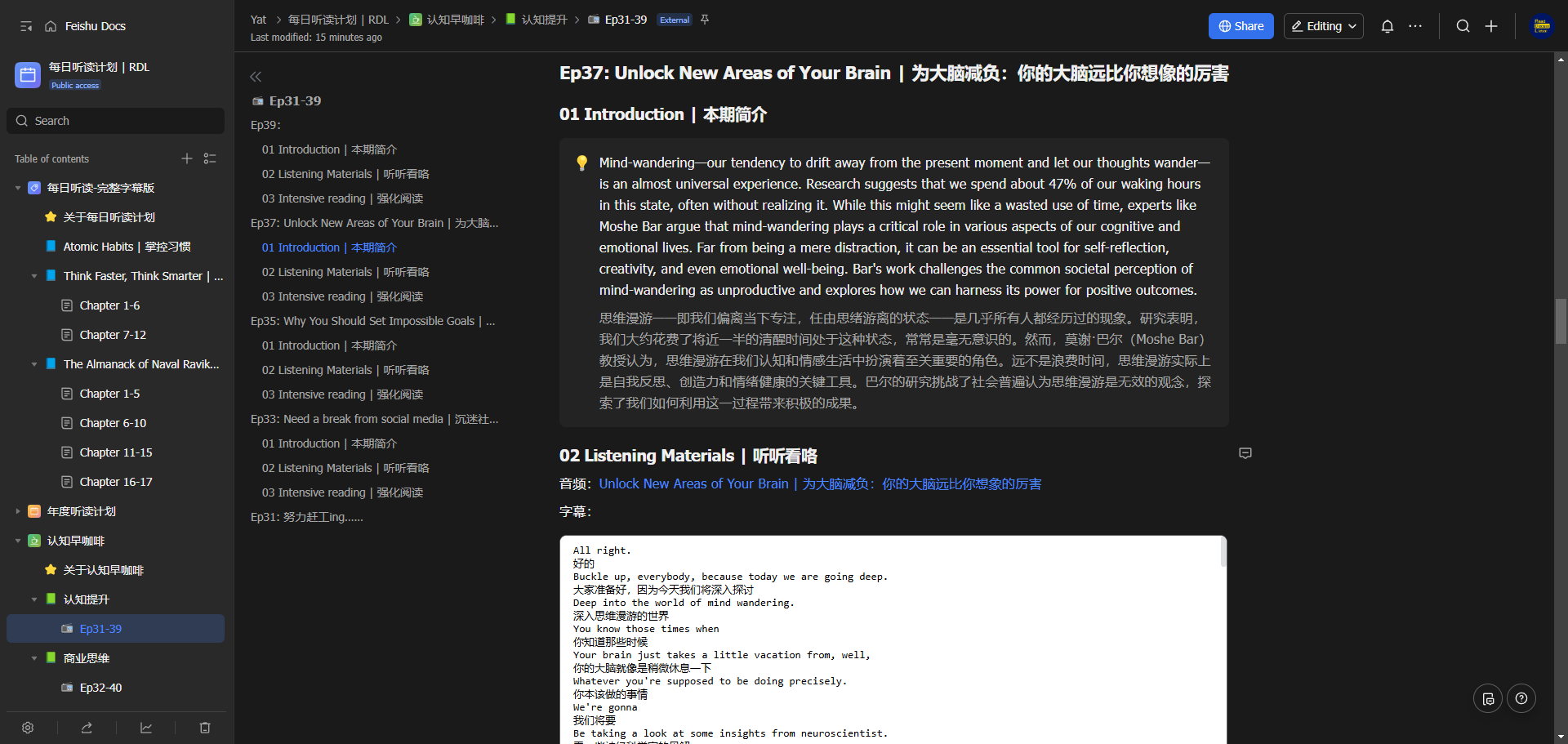The image size is (1568, 744).
Task: Expand the 年度听读计划 tree node
Action: (x=18, y=511)
